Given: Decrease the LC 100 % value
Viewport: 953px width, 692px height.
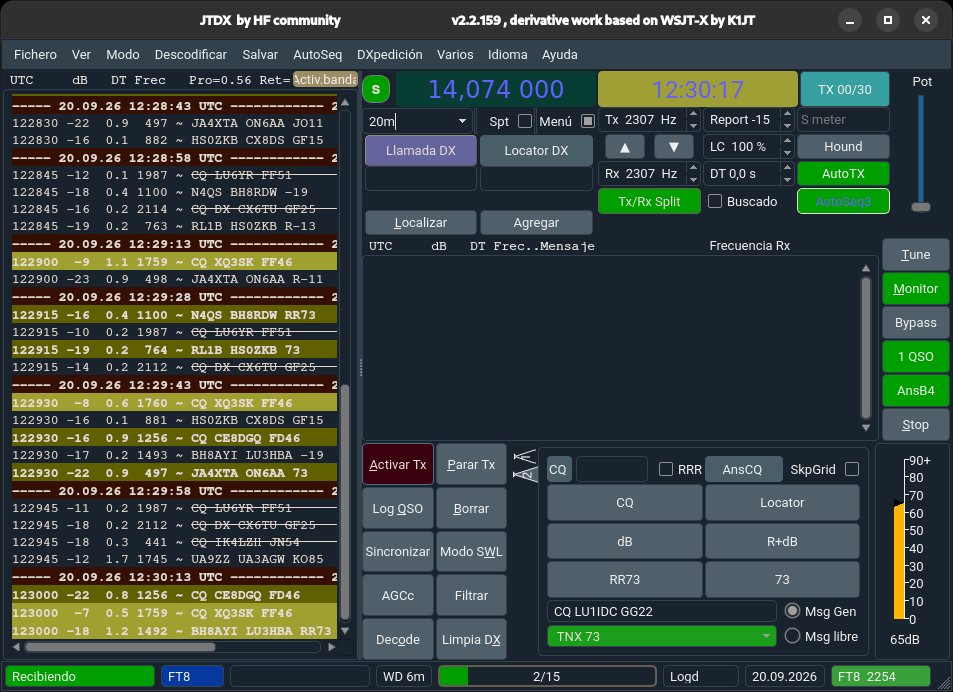Looking at the screenshot, I should click(x=787, y=152).
